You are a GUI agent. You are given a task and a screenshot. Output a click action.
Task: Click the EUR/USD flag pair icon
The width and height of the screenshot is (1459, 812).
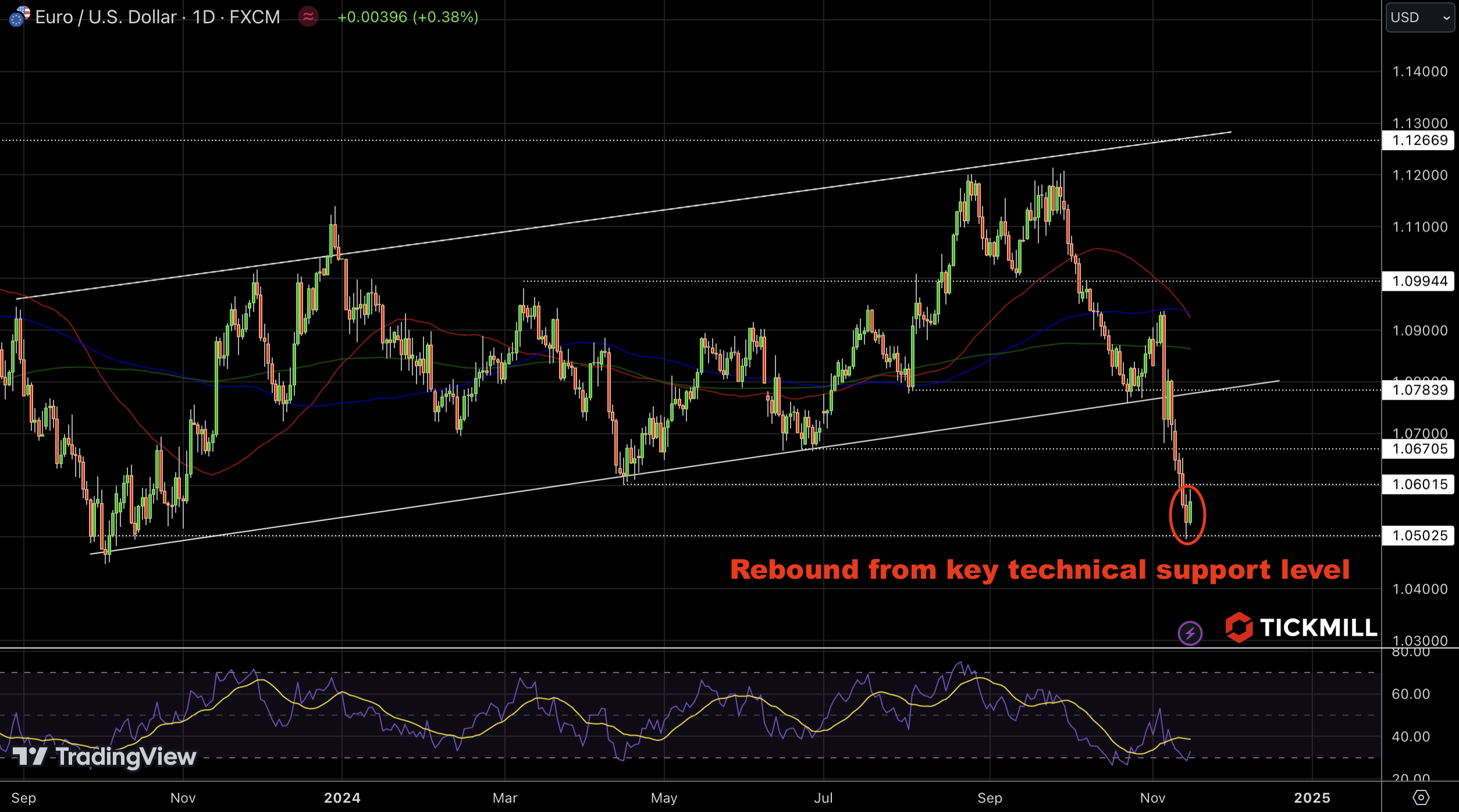click(19, 16)
